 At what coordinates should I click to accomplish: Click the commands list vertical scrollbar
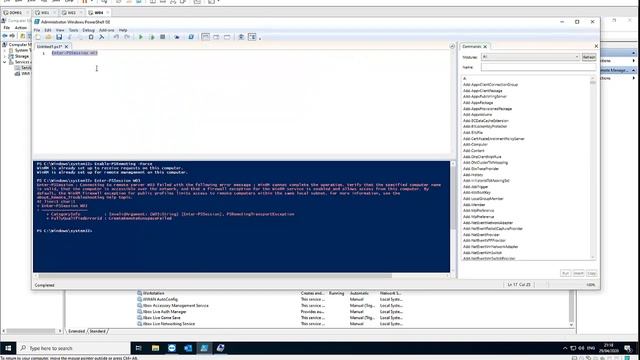tap(593, 167)
